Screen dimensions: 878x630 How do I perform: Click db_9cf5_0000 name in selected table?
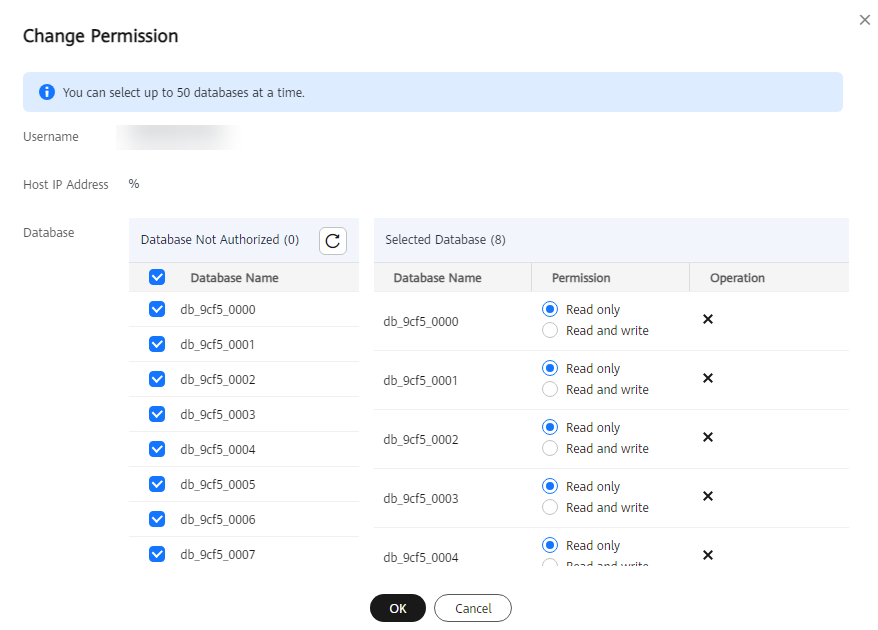pos(421,321)
